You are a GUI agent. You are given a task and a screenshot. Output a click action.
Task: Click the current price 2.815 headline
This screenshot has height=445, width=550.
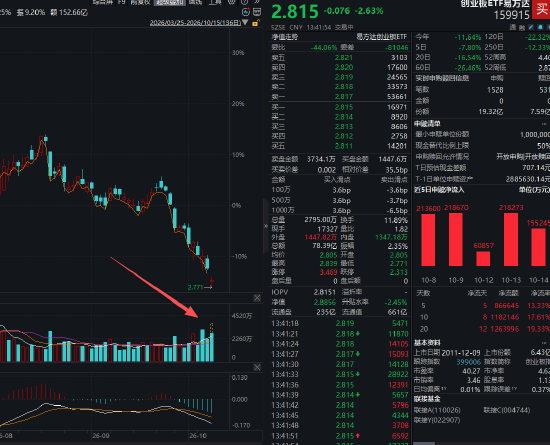coord(295,12)
